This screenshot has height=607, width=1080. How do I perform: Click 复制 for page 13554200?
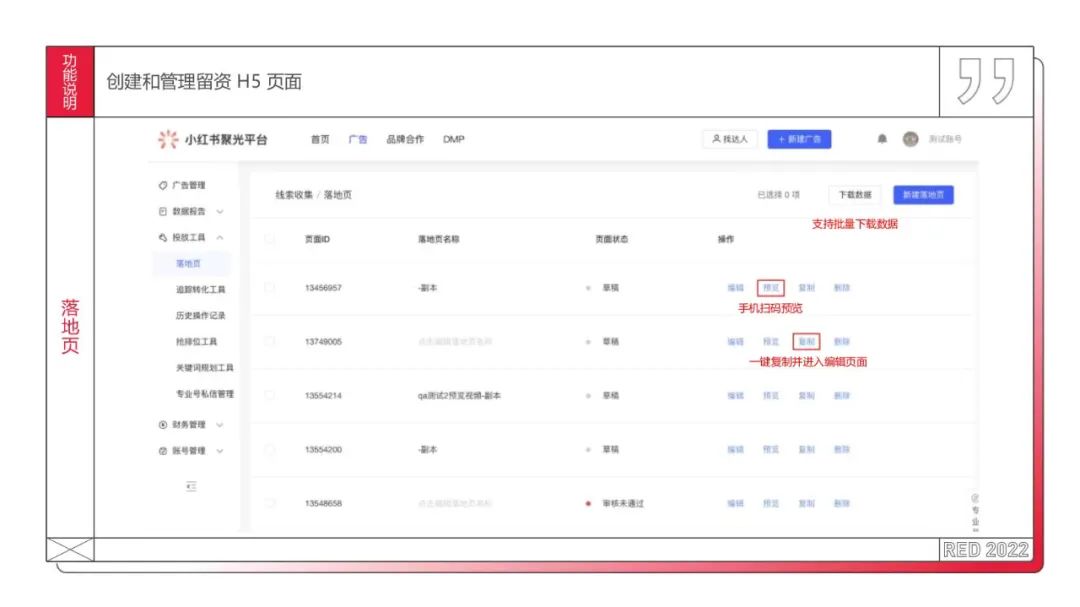[807, 449]
